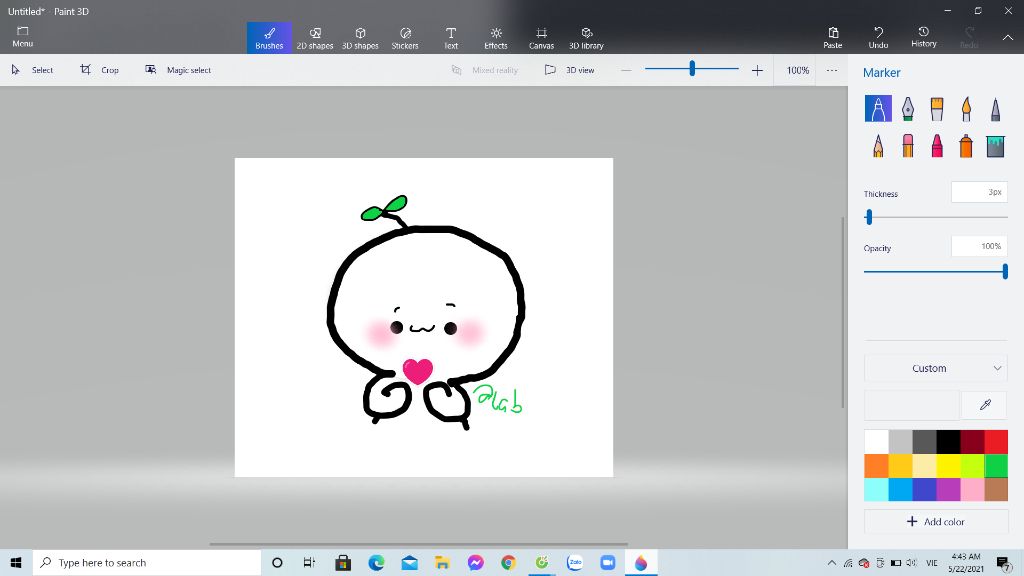
Task: Open the 2D shapes tab
Action: click(315, 37)
